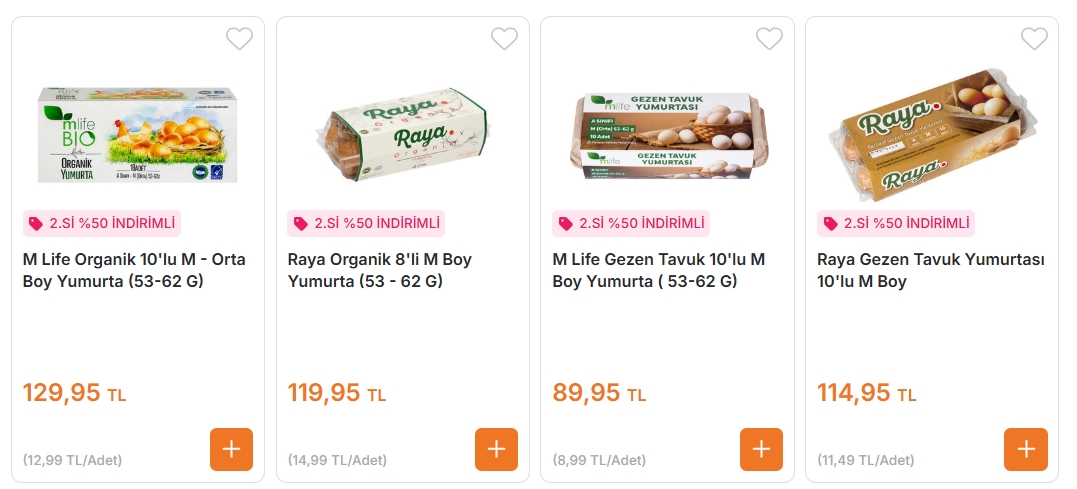View the M Life Gezen Tavuk product photo

[x=667, y=136]
